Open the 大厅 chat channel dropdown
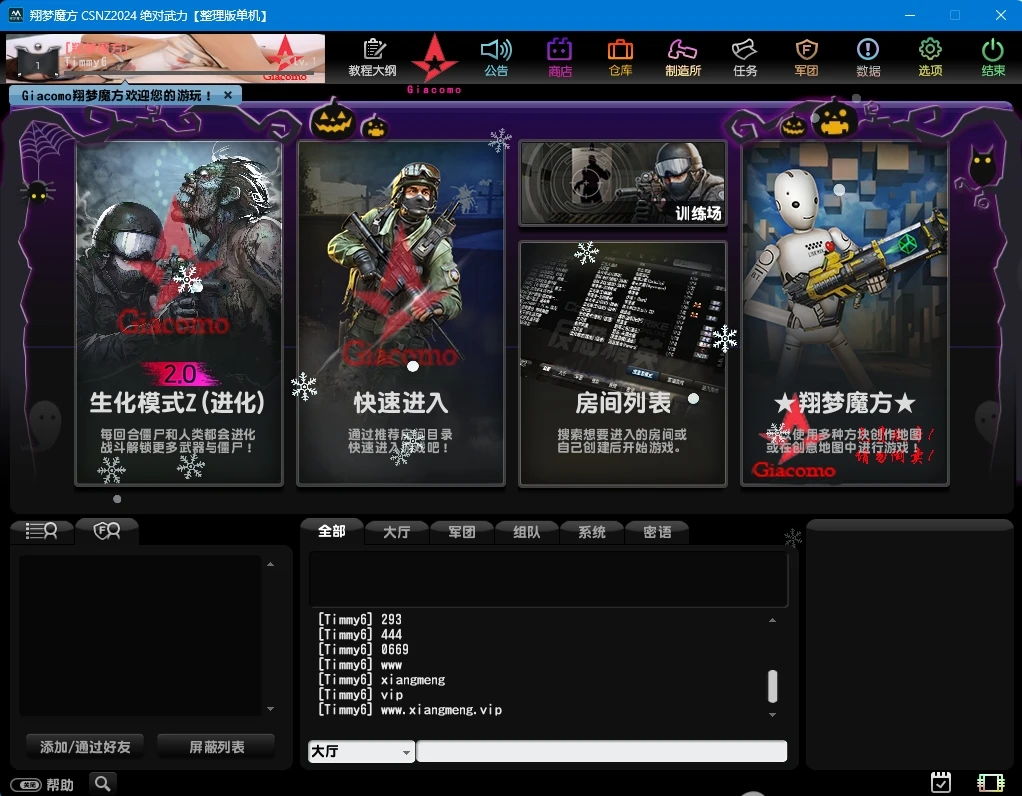Viewport: 1022px width, 796px height. [361, 752]
